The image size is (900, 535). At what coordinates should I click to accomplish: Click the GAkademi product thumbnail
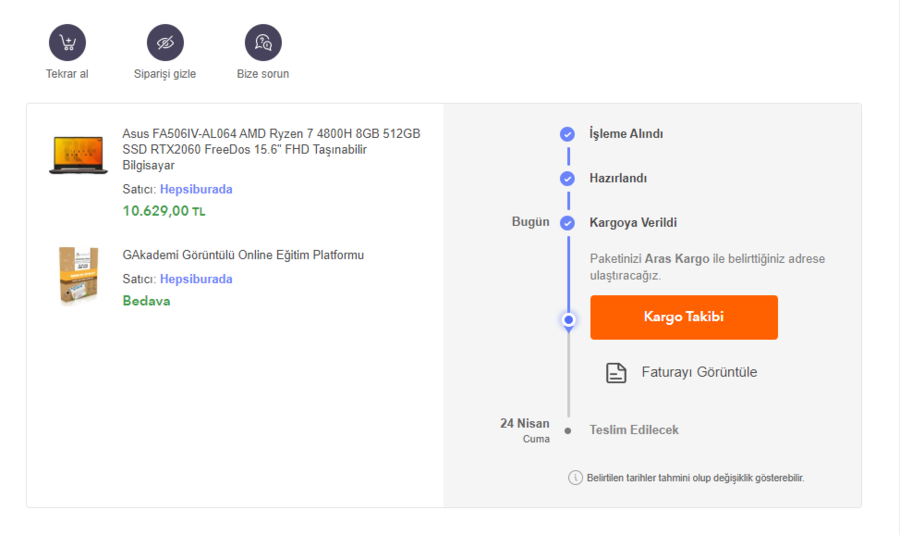coord(78,275)
